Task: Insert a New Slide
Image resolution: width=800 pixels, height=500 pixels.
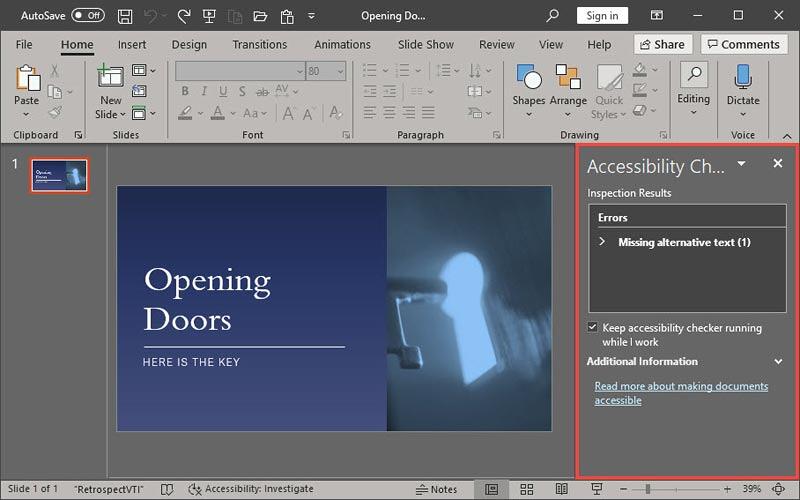Action: coord(110,92)
